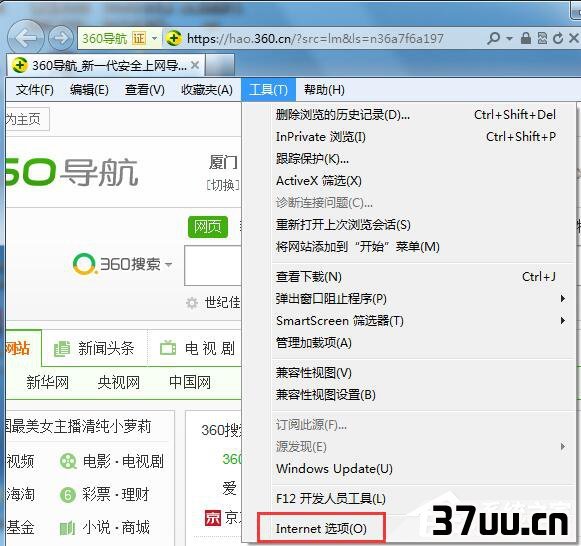Expand the 360搜索 engine dropdown

169,264
